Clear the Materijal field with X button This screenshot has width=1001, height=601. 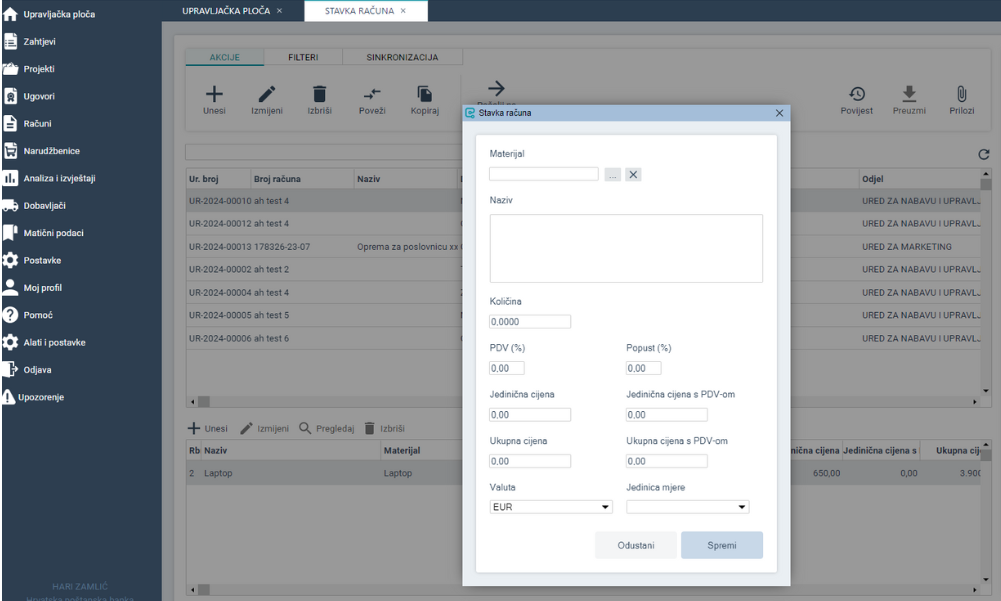634,174
